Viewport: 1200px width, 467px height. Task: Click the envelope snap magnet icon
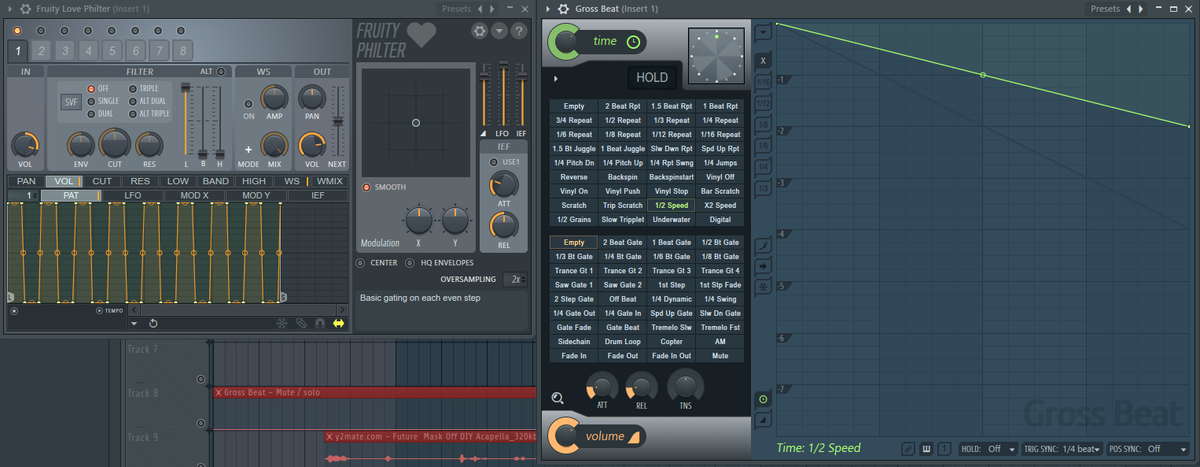click(319, 323)
